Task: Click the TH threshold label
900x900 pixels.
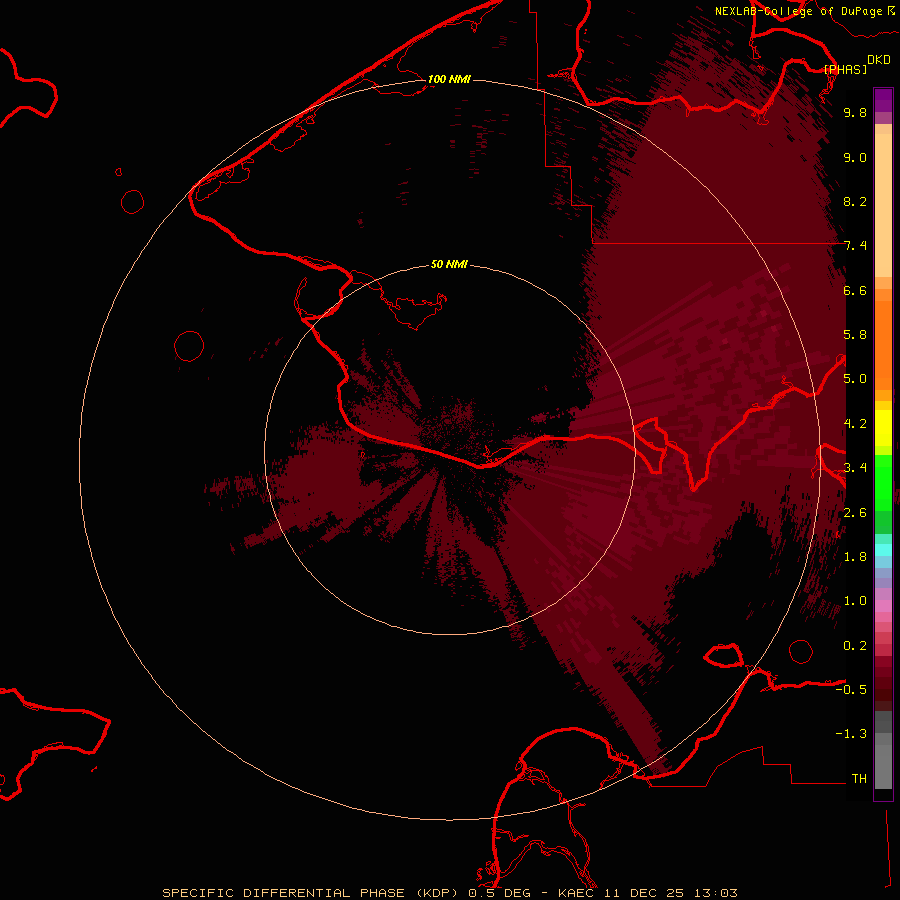Action: click(859, 779)
